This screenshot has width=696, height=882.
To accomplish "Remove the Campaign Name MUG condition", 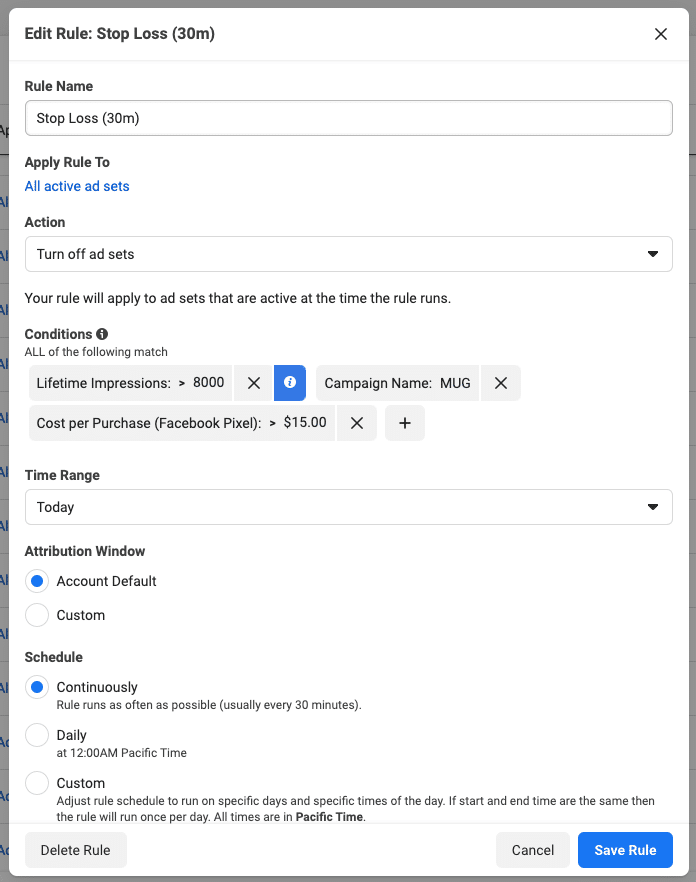I will click(x=501, y=383).
